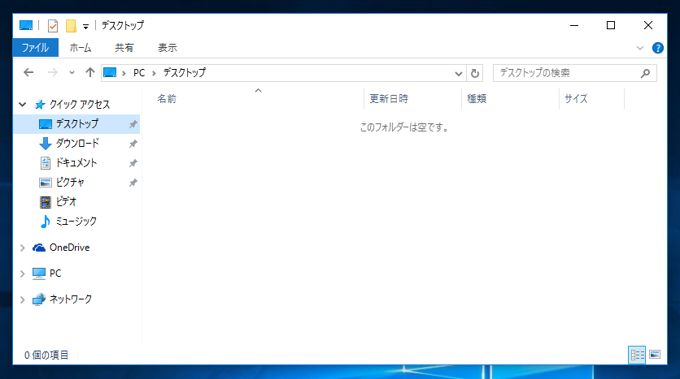This screenshot has height=379, width=680.
Task: Click the pin icon next to ドキュメント
Action: tap(133, 163)
